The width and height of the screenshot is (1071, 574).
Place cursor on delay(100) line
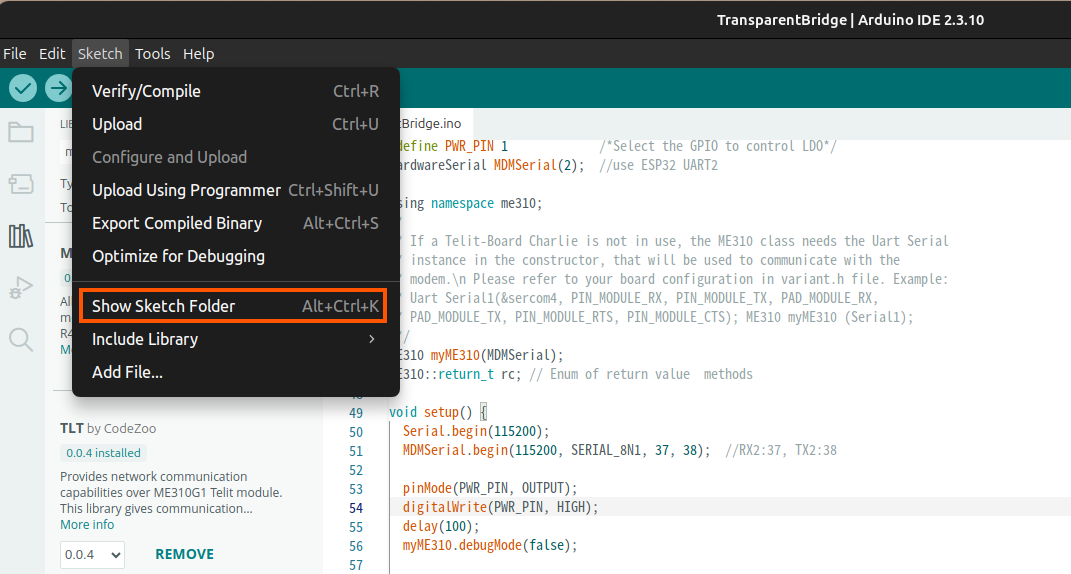click(x=441, y=526)
